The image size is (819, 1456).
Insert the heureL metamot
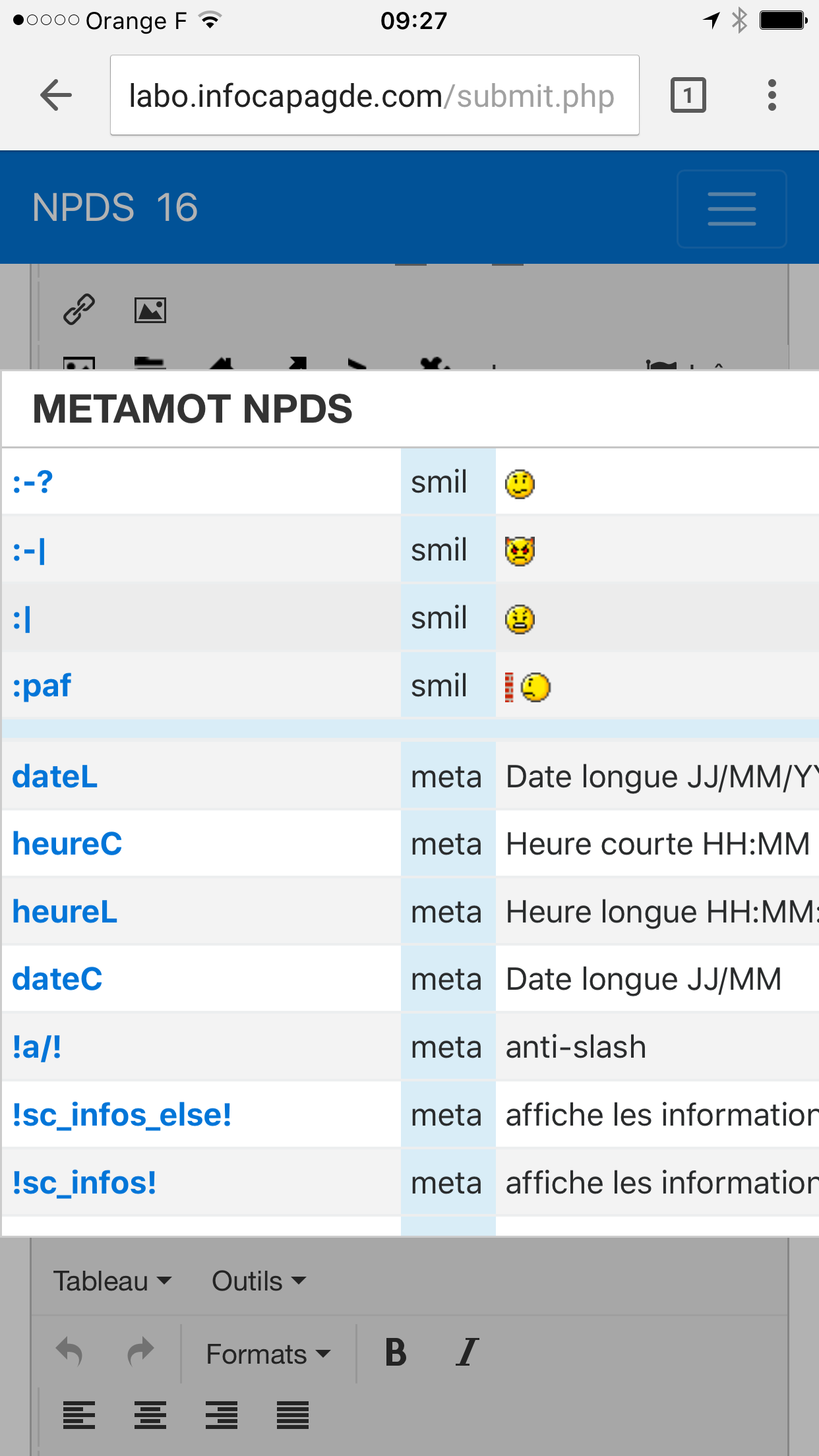[65, 912]
